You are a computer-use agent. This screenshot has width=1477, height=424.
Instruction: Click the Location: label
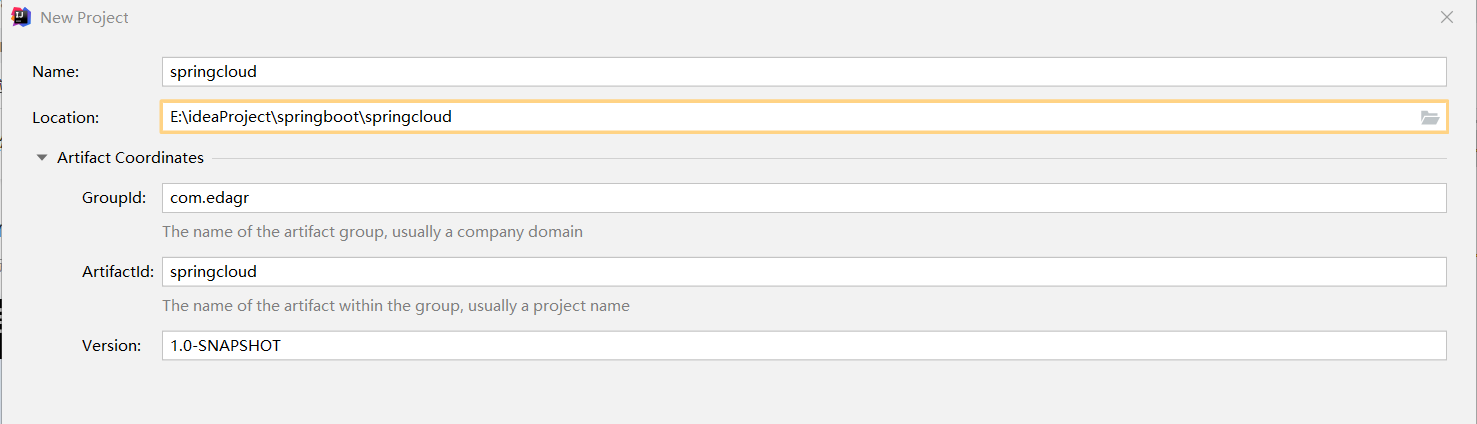coord(65,117)
